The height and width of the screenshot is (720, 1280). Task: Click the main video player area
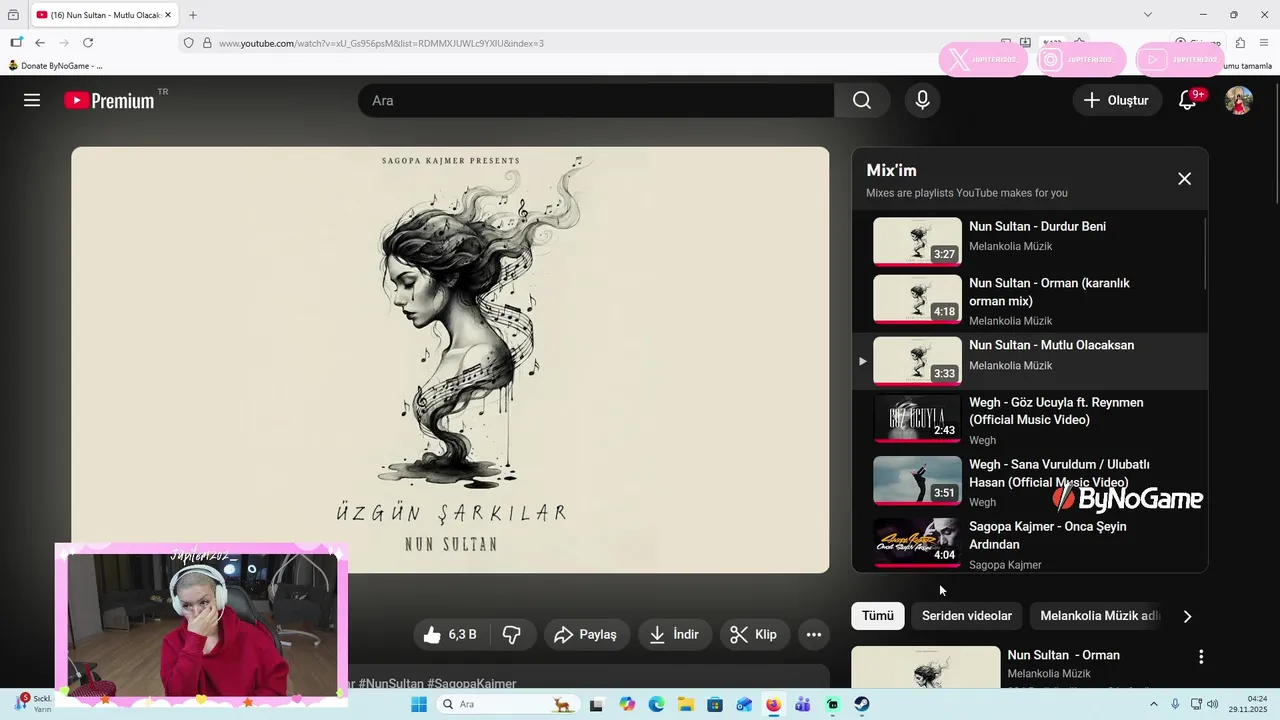pyautogui.click(x=450, y=360)
